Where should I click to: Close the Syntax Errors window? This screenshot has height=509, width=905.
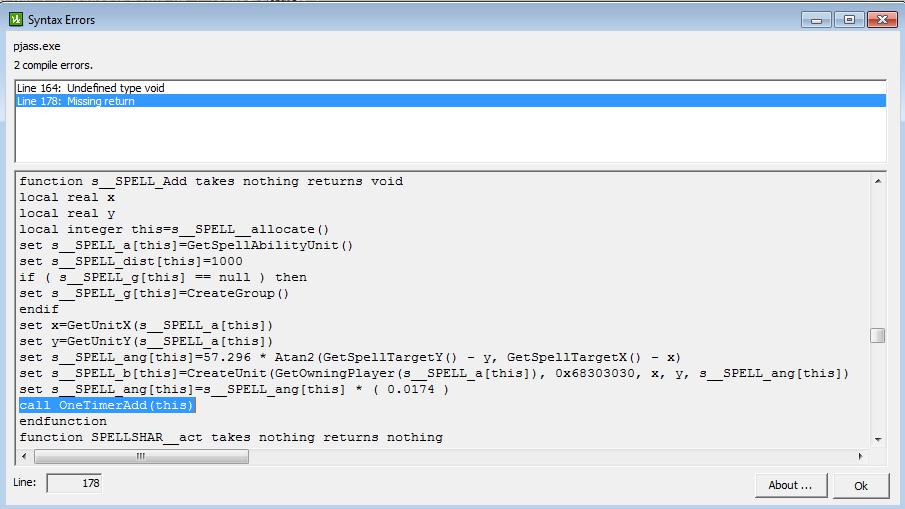881,20
